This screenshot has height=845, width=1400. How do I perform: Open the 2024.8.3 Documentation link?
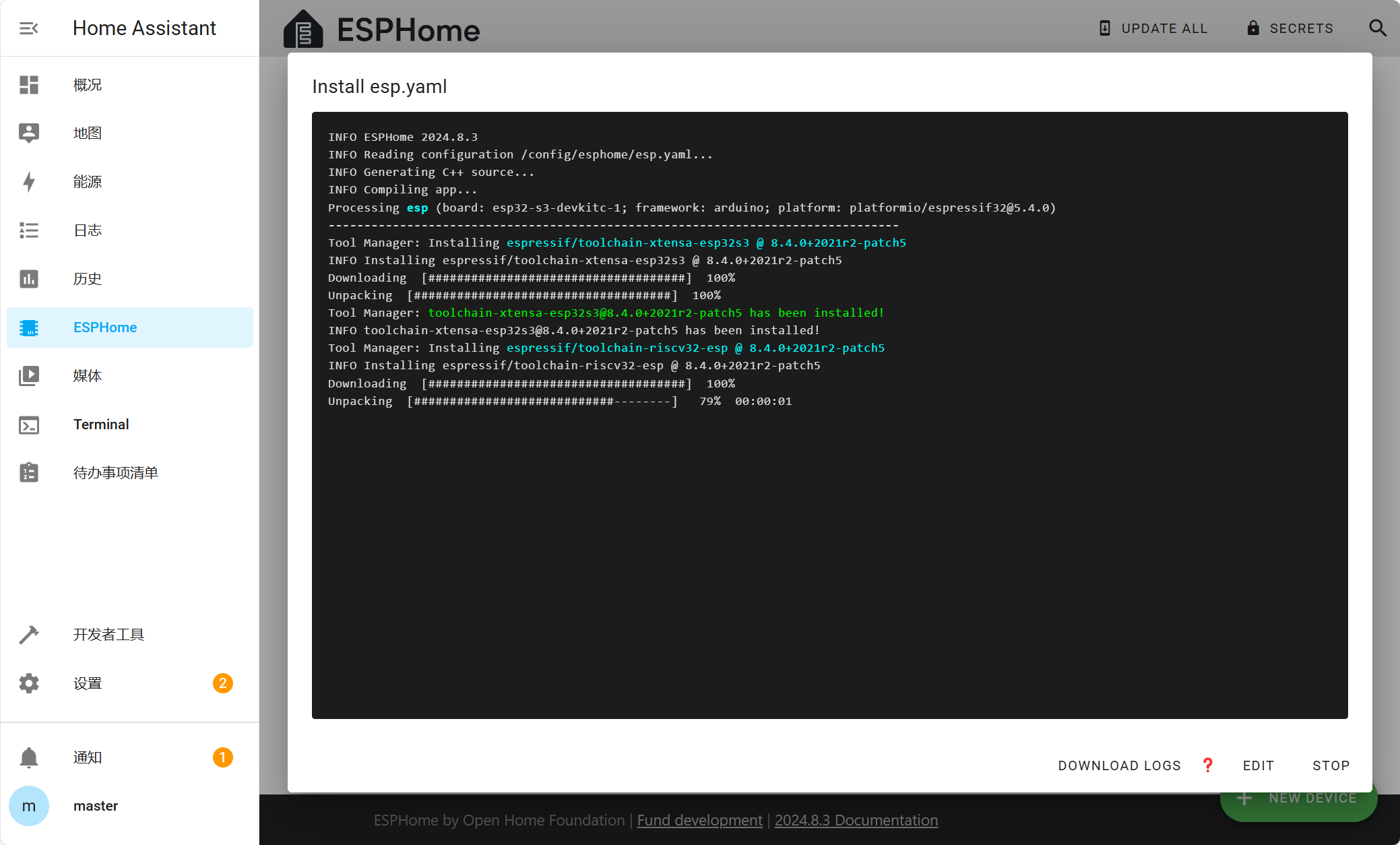[856, 820]
